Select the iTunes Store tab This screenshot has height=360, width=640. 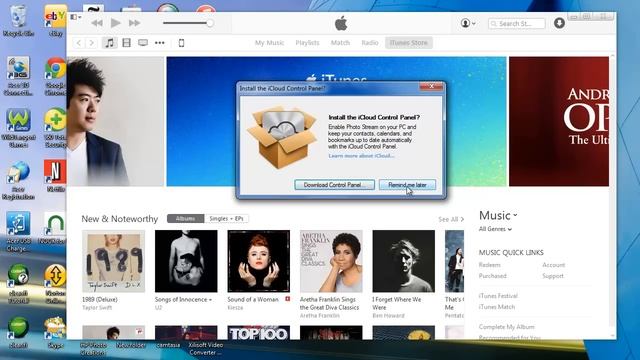409,43
